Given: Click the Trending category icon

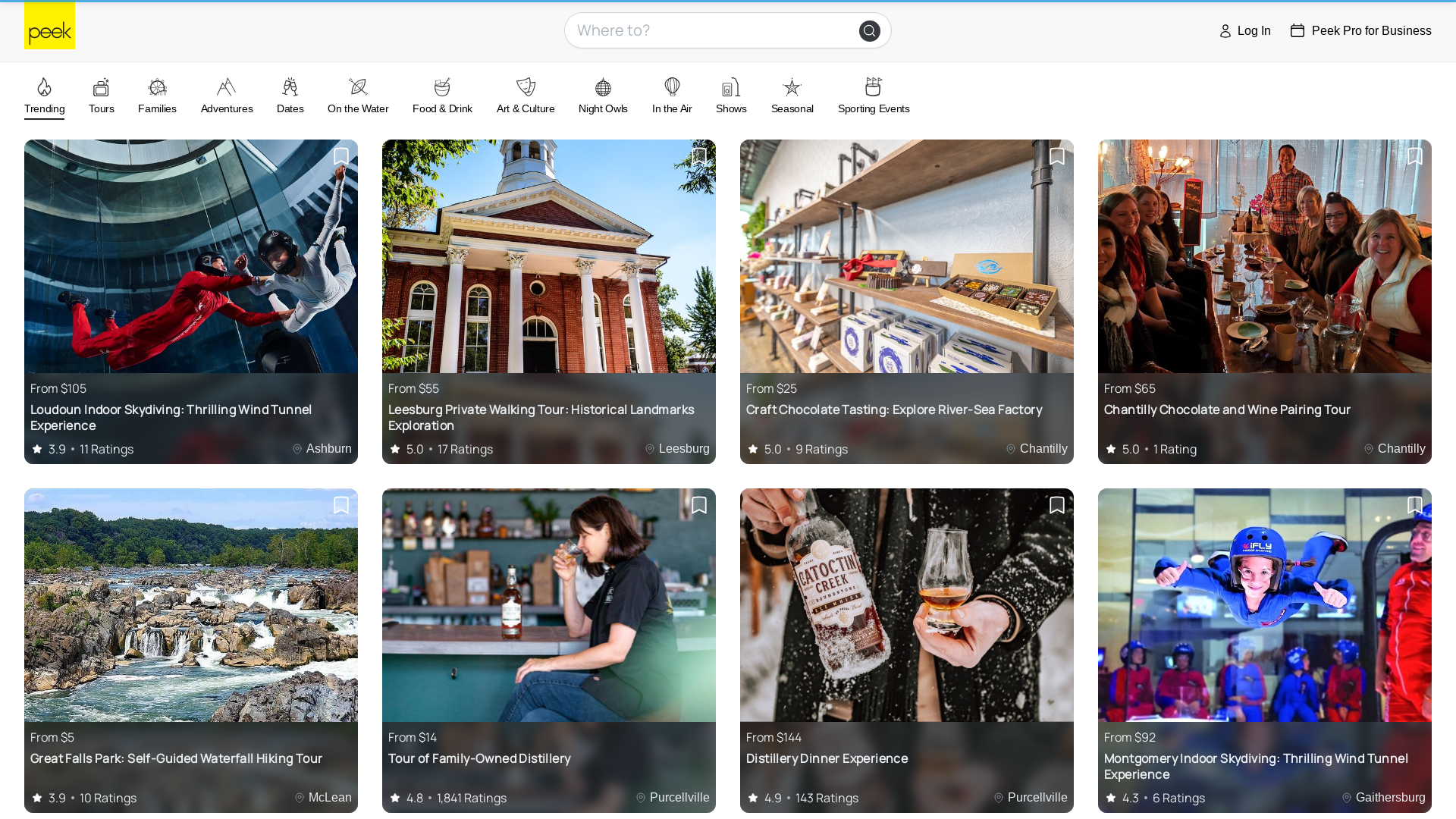Looking at the screenshot, I should pyautogui.click(x=45, y=87).
